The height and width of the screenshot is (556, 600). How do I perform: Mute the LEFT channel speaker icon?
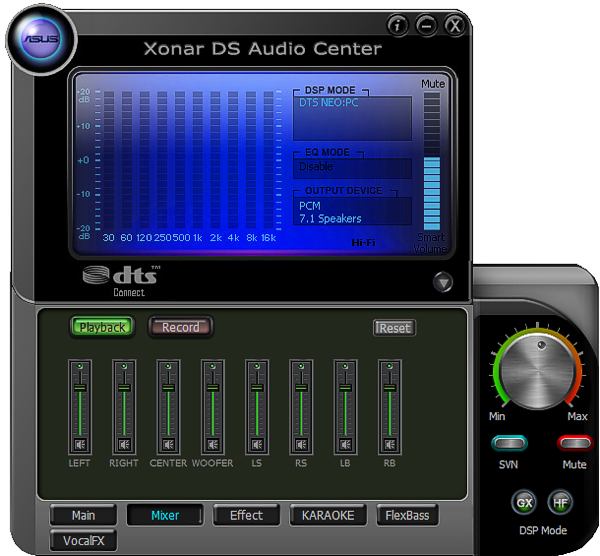coord(80,445)
